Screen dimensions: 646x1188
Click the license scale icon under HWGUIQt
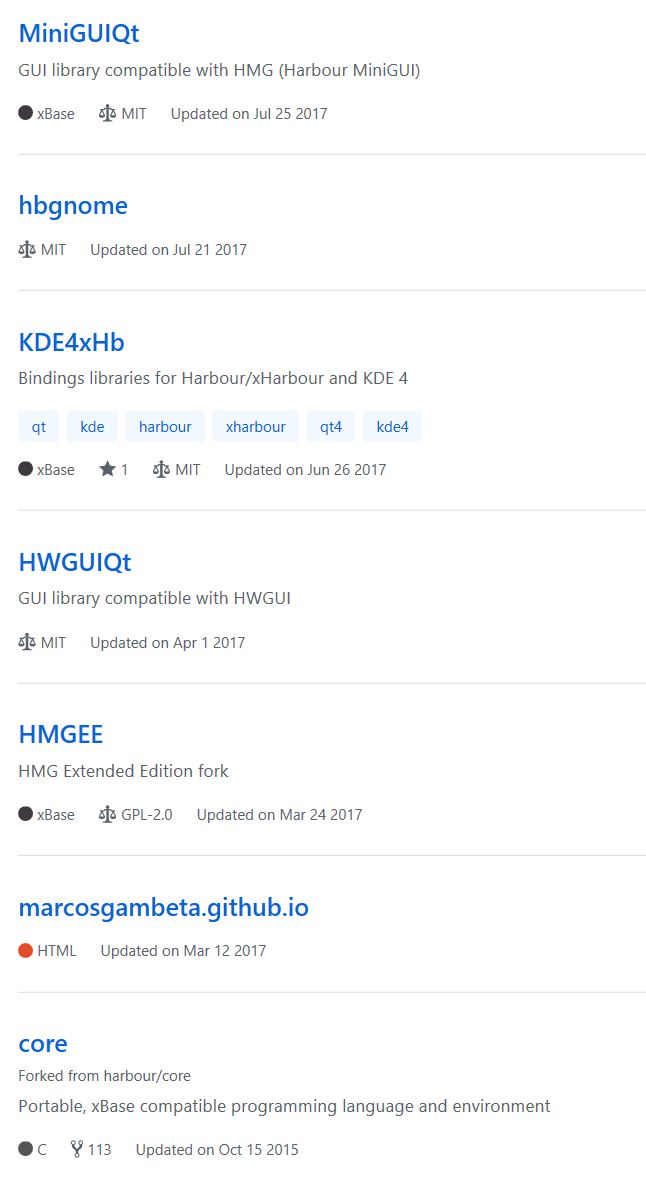27,642
